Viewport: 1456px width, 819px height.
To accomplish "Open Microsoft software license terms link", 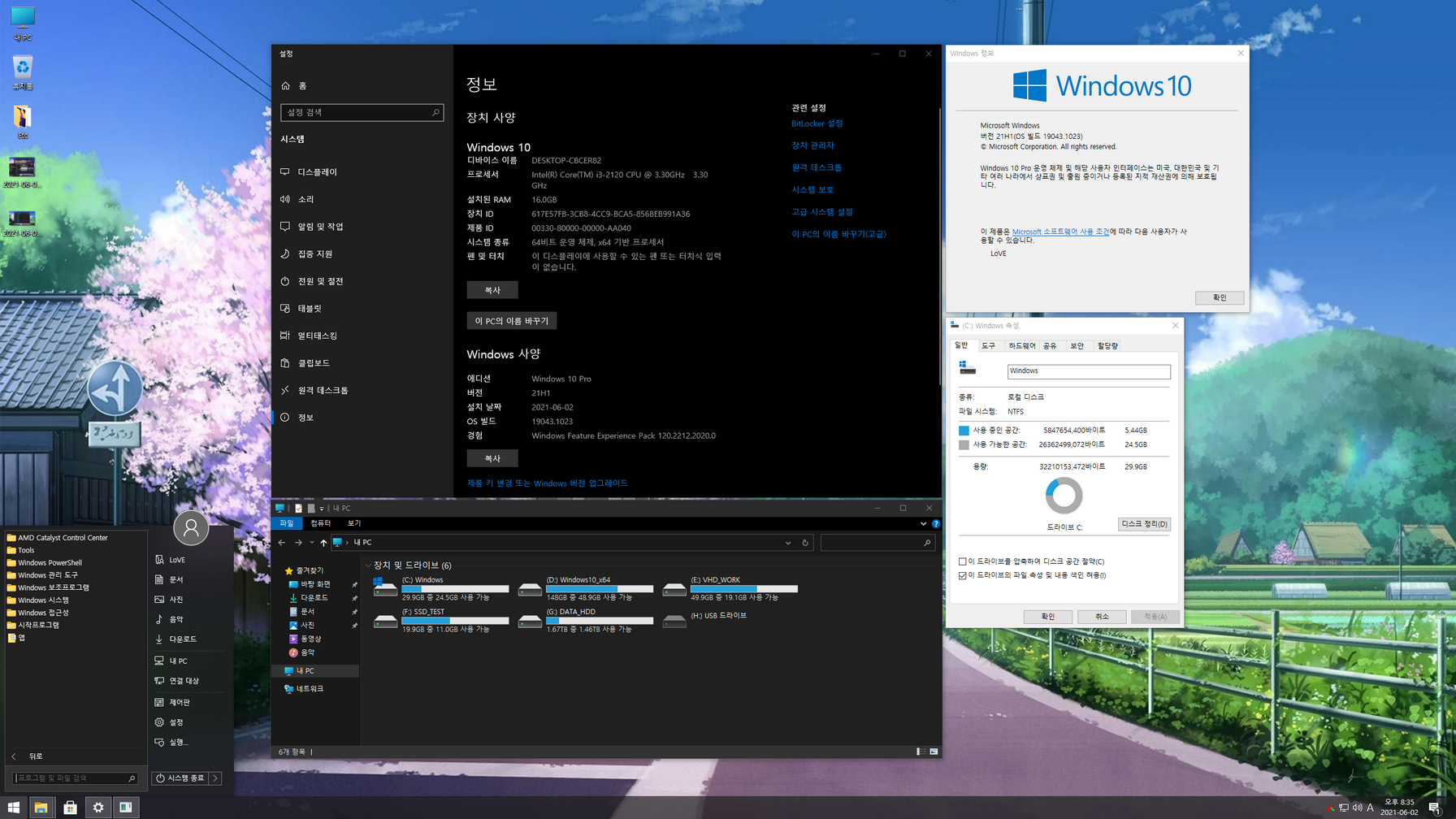I will (1060, 232).
